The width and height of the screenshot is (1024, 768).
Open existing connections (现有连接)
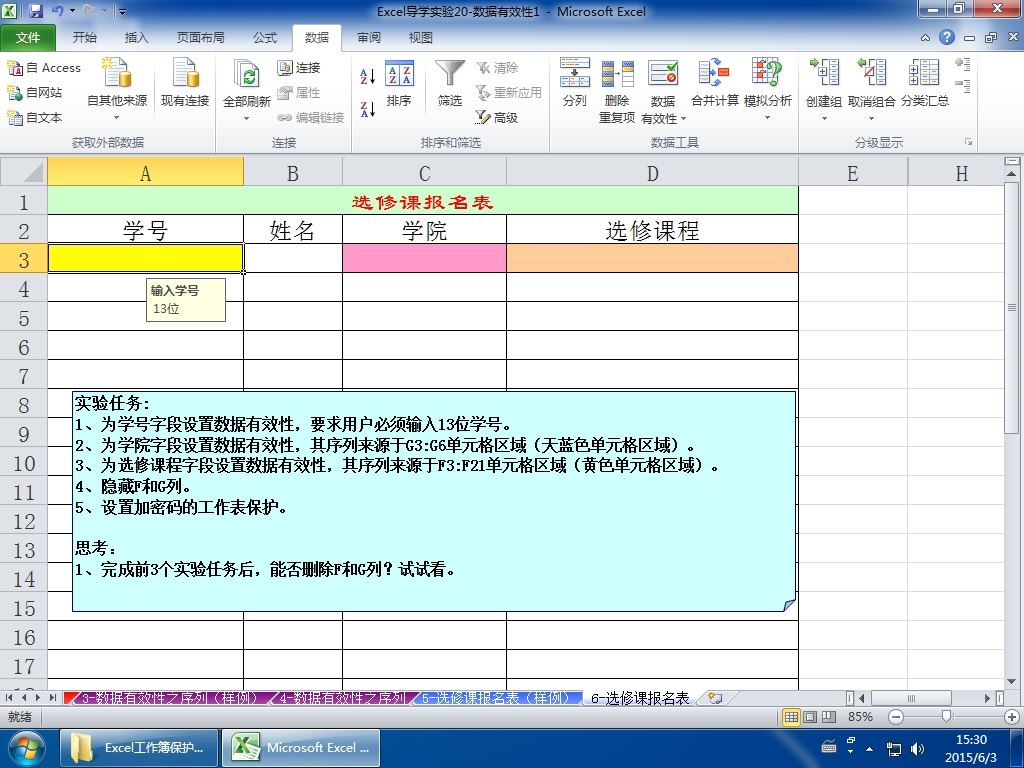pos(185,83)
